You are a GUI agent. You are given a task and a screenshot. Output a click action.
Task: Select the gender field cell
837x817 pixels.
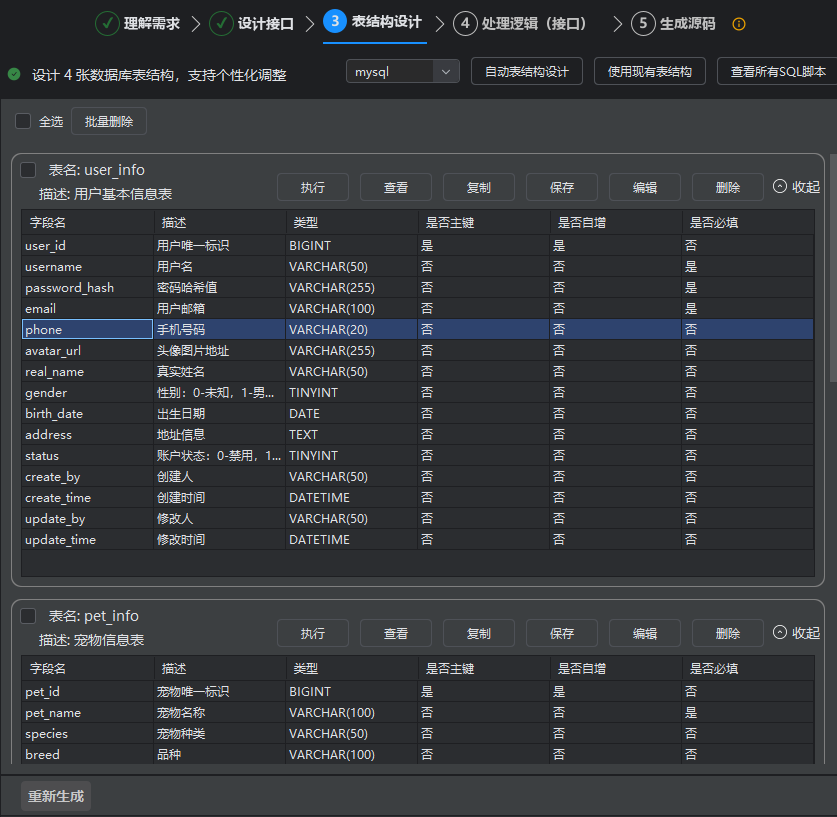pyautogui.click(x=88, y=392)
